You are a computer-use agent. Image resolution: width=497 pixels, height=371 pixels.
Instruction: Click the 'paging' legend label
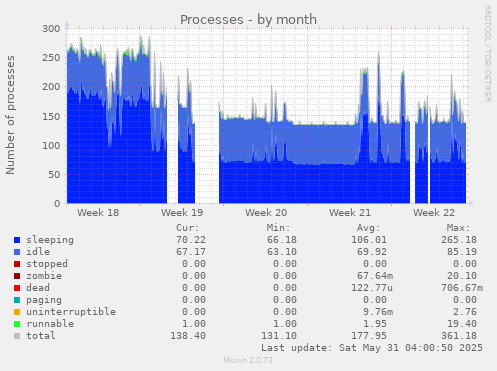point(44,300)
